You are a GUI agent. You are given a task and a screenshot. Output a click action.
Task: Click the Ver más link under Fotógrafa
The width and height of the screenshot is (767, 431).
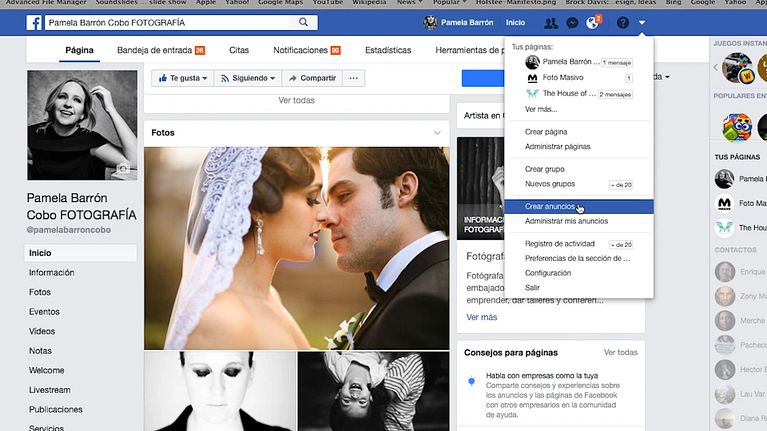(481, 317)
